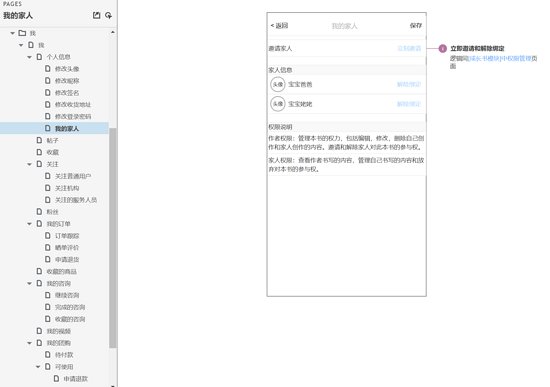
Task: Collapse the 个人信息 tree node
Action: [29, 57]
